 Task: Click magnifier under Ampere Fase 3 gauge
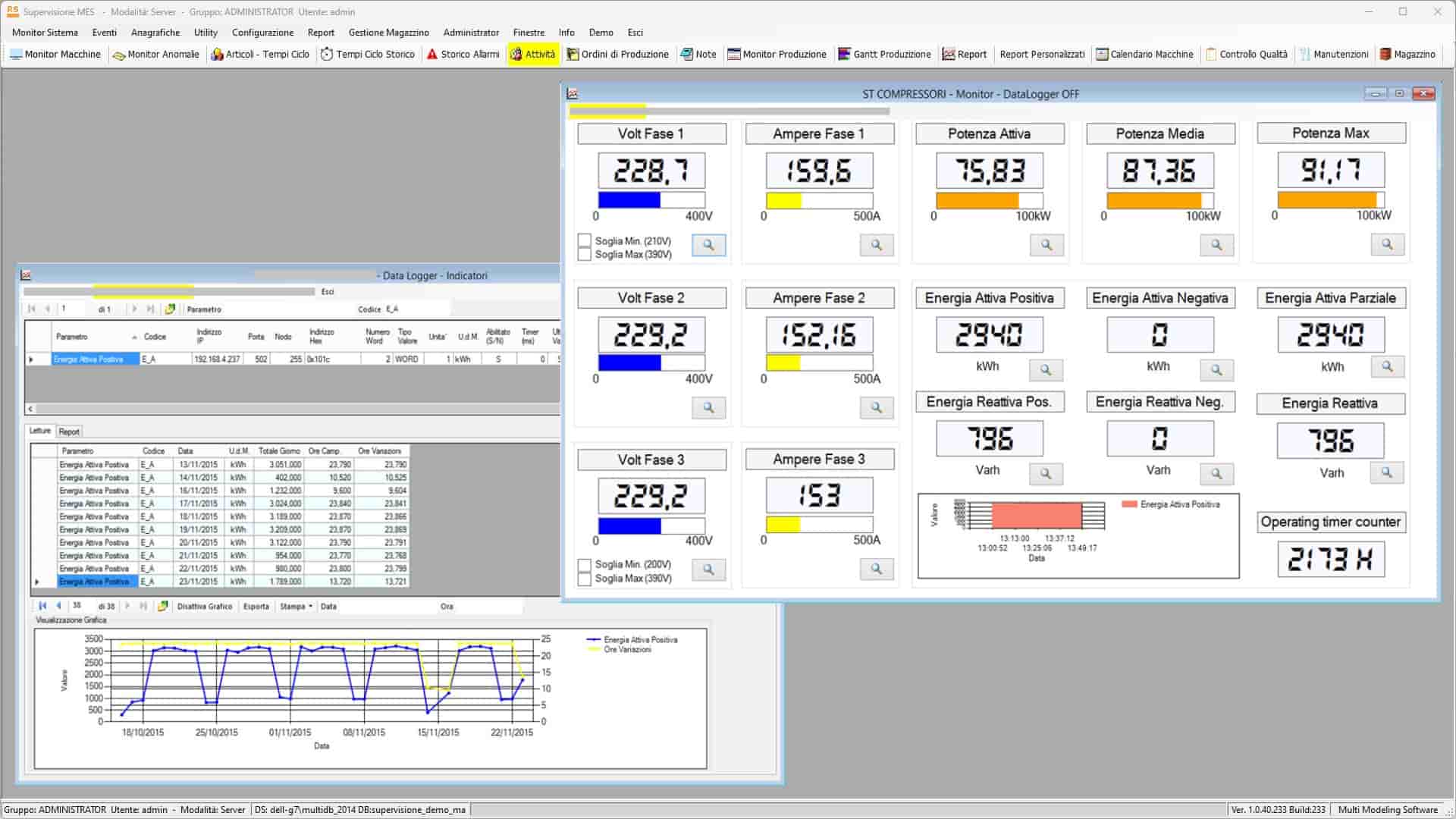point(877,569)
